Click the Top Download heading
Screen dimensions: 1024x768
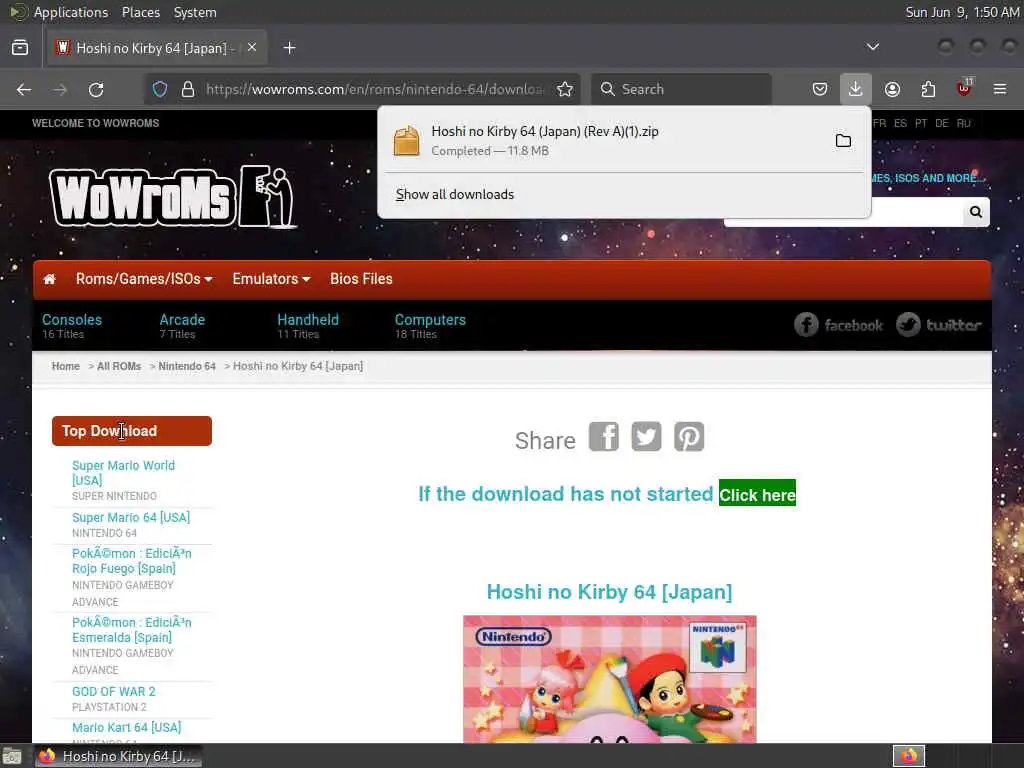pyautogui.click(x=132, y=431)
